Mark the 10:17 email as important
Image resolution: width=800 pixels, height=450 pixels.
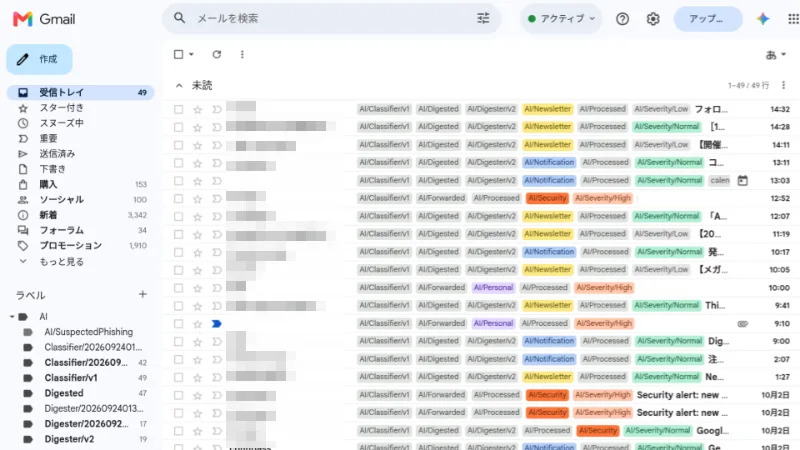click(216, 252)
